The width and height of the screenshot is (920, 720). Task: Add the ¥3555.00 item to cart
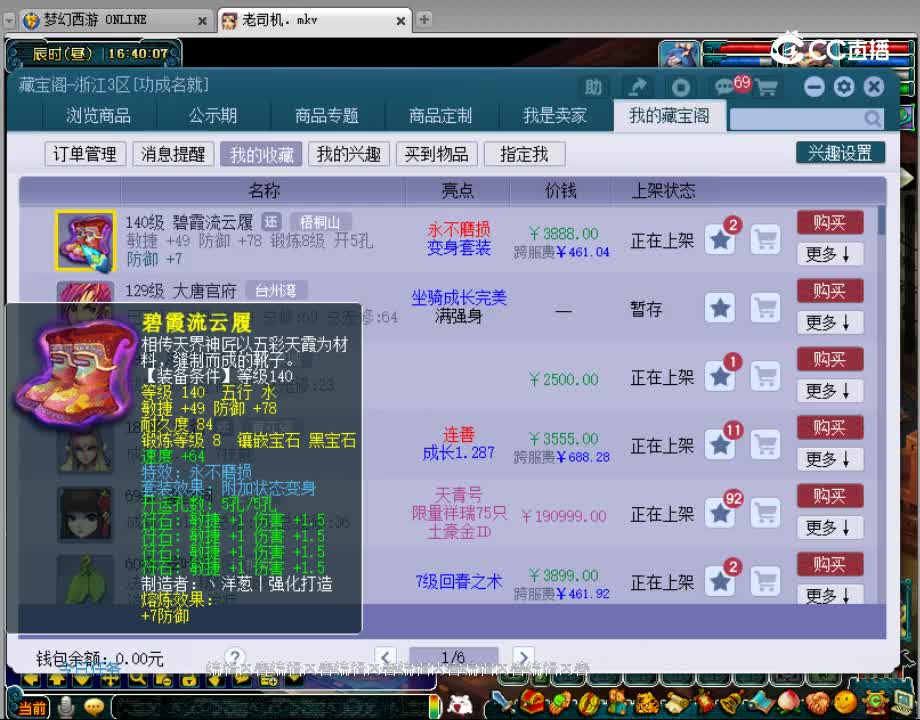[x=765, y=445]
